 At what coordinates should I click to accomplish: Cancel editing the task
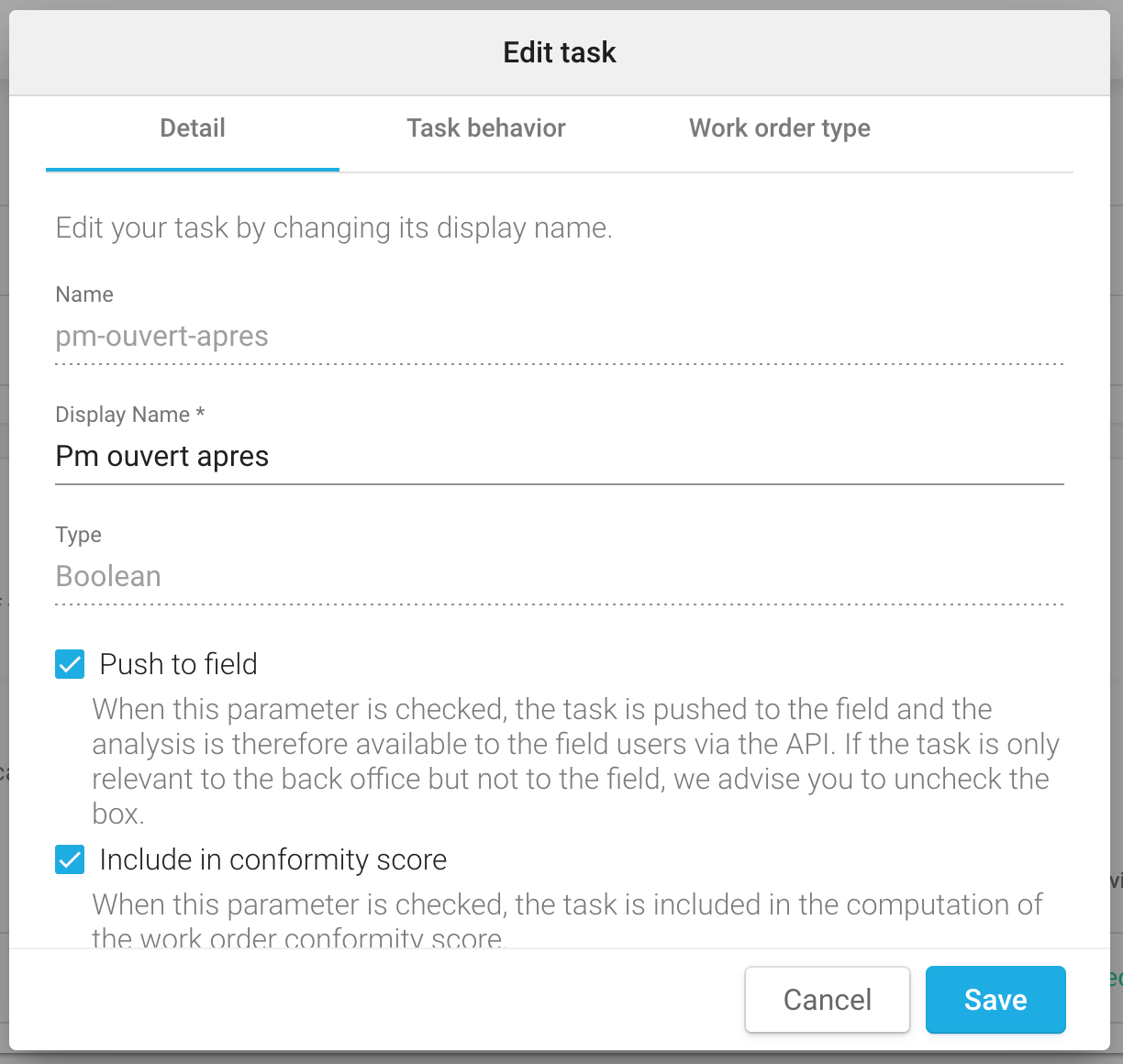click(827, 999)
